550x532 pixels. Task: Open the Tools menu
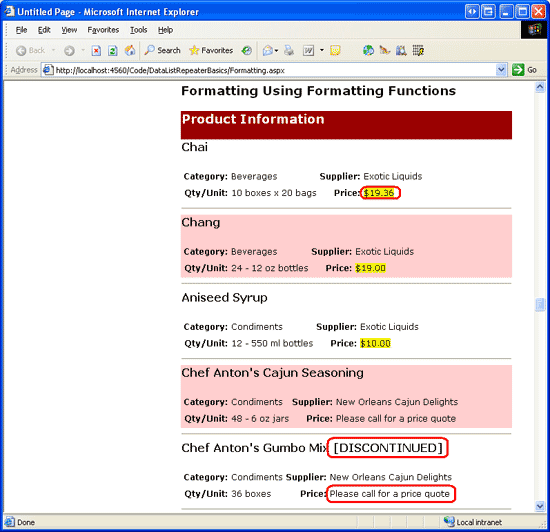pyautogui.click(x=139, y=30)
